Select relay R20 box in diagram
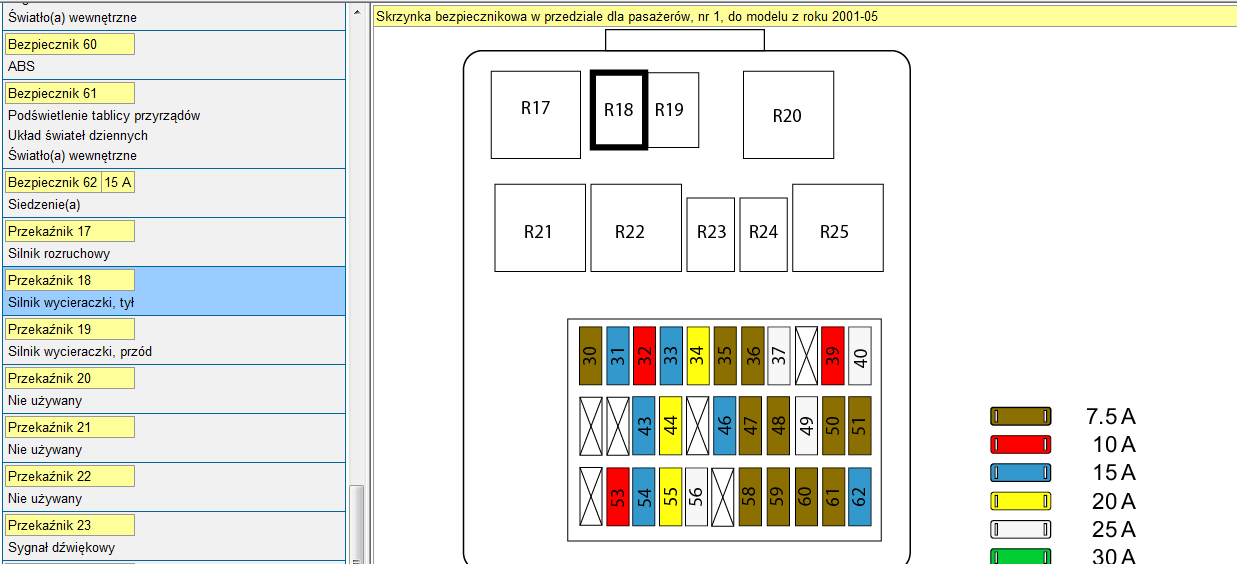1237x564 pixels. [x=788, y=115]
